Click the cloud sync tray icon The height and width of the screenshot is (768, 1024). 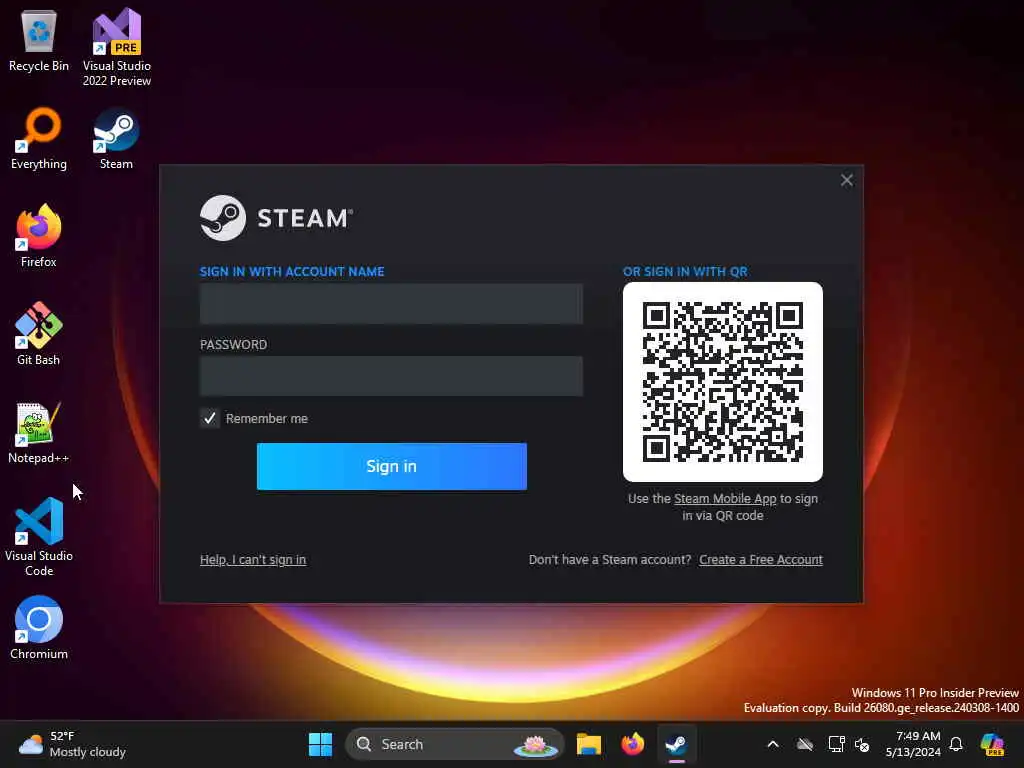805,744
